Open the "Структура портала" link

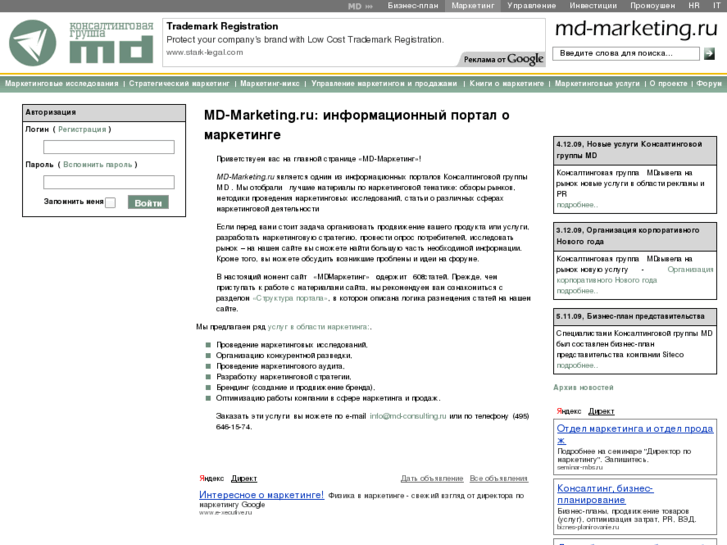click(290, 298)
